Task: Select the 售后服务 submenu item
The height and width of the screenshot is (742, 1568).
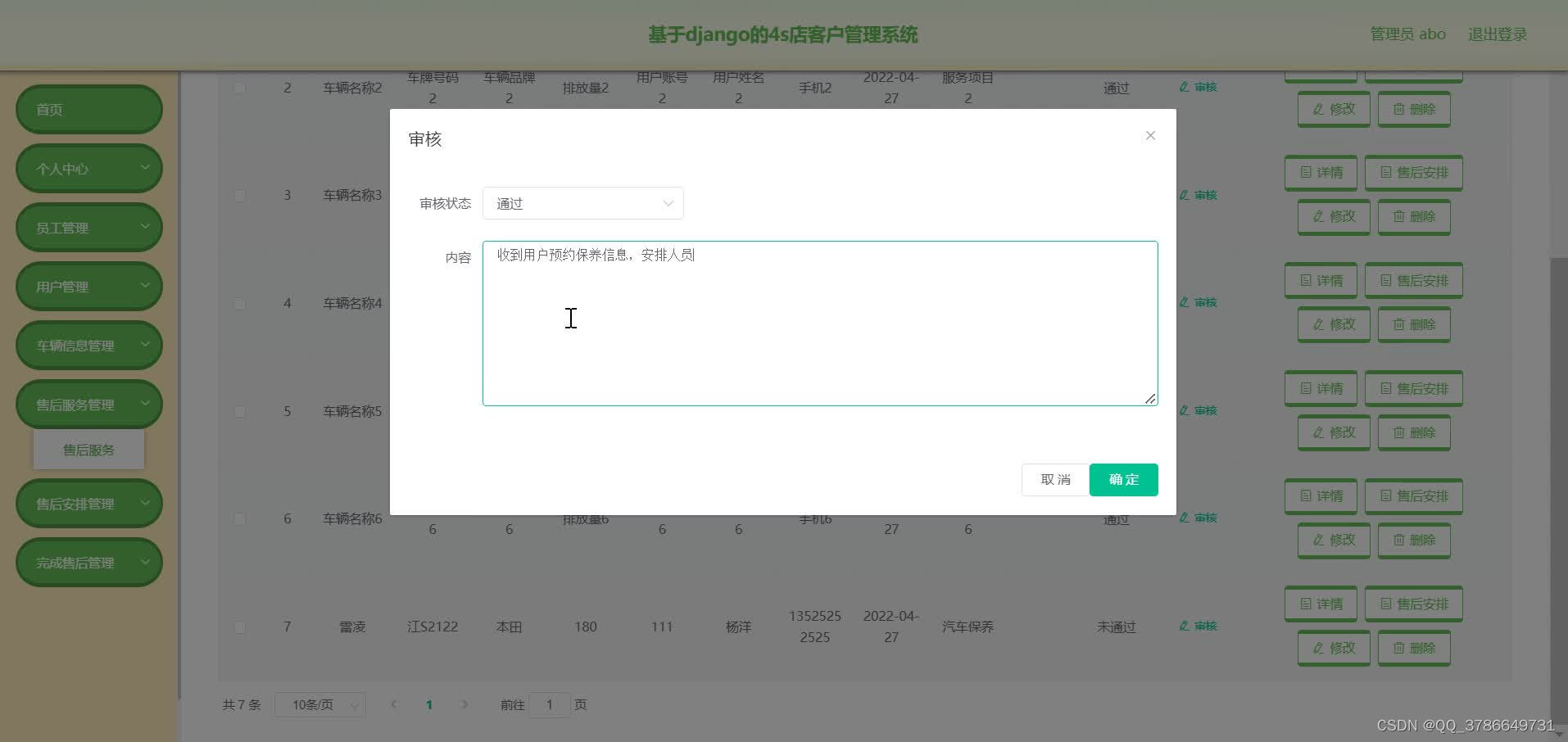Action: (x=88, y=450)
